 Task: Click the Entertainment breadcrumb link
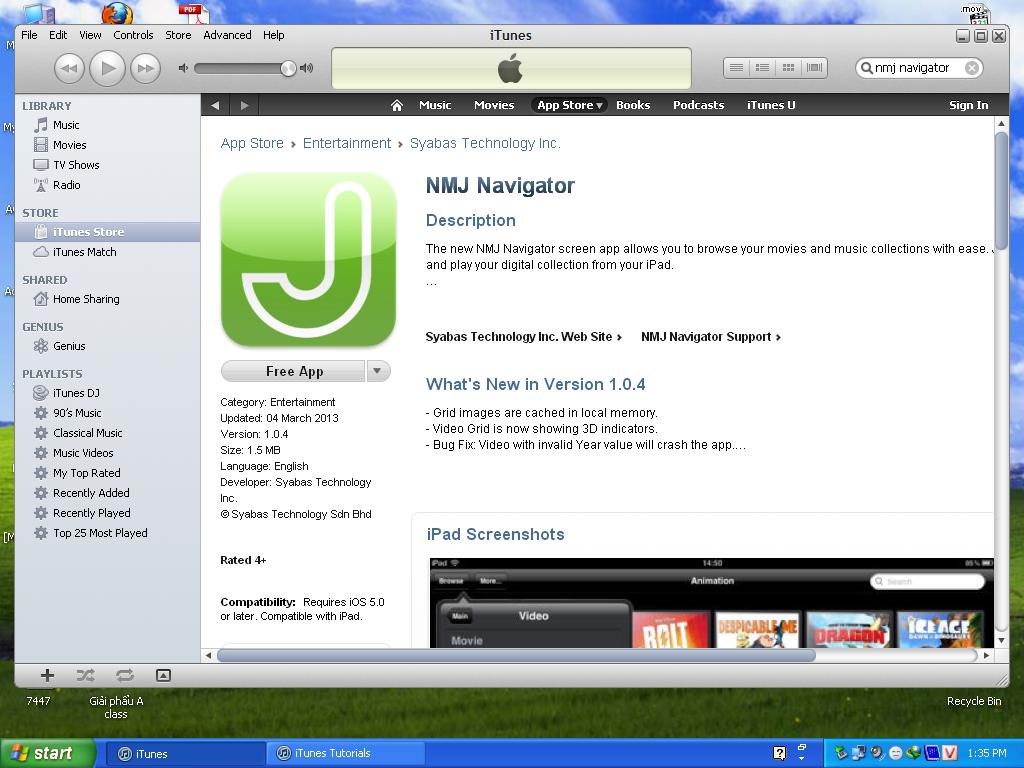(x=347, y=144)
